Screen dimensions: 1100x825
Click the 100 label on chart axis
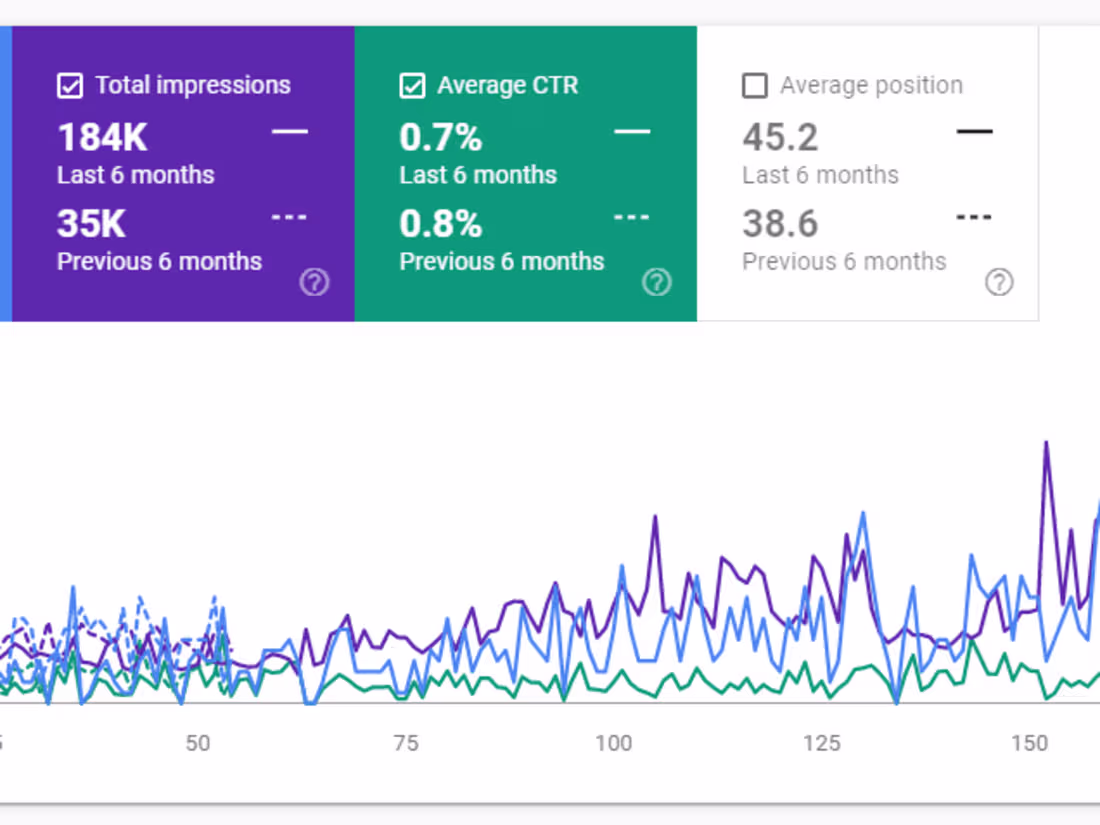(x=613, y=743)
